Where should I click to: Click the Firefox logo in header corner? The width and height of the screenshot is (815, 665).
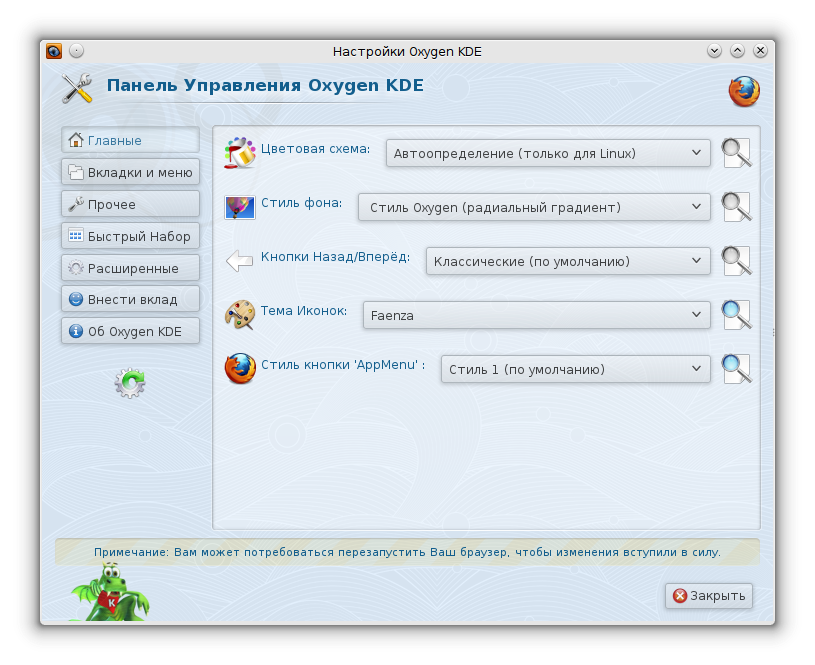744,92
